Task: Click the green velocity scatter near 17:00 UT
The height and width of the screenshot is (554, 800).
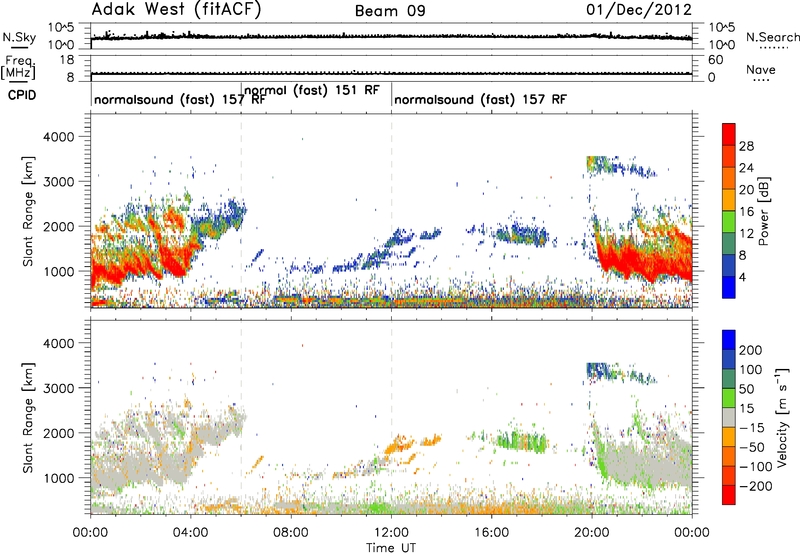Action: (x=521, y=441)
